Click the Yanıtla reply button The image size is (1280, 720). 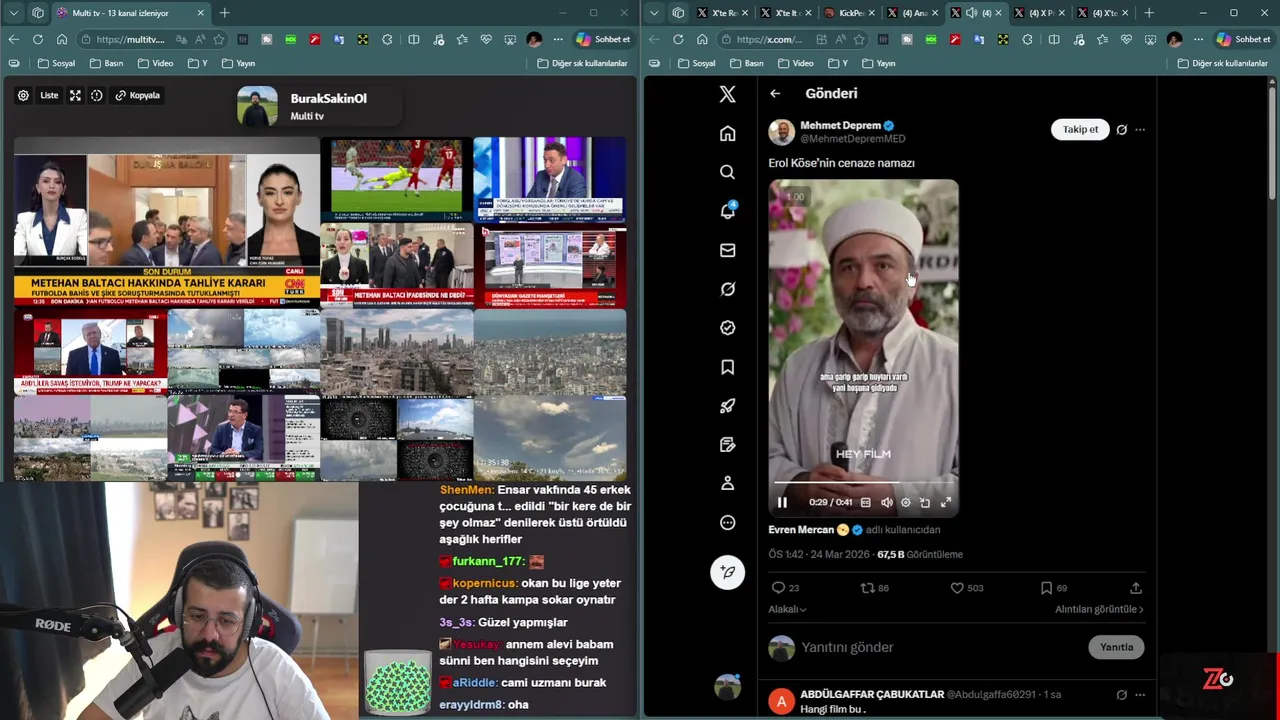pyautogui.click(x=1116, y=647)
